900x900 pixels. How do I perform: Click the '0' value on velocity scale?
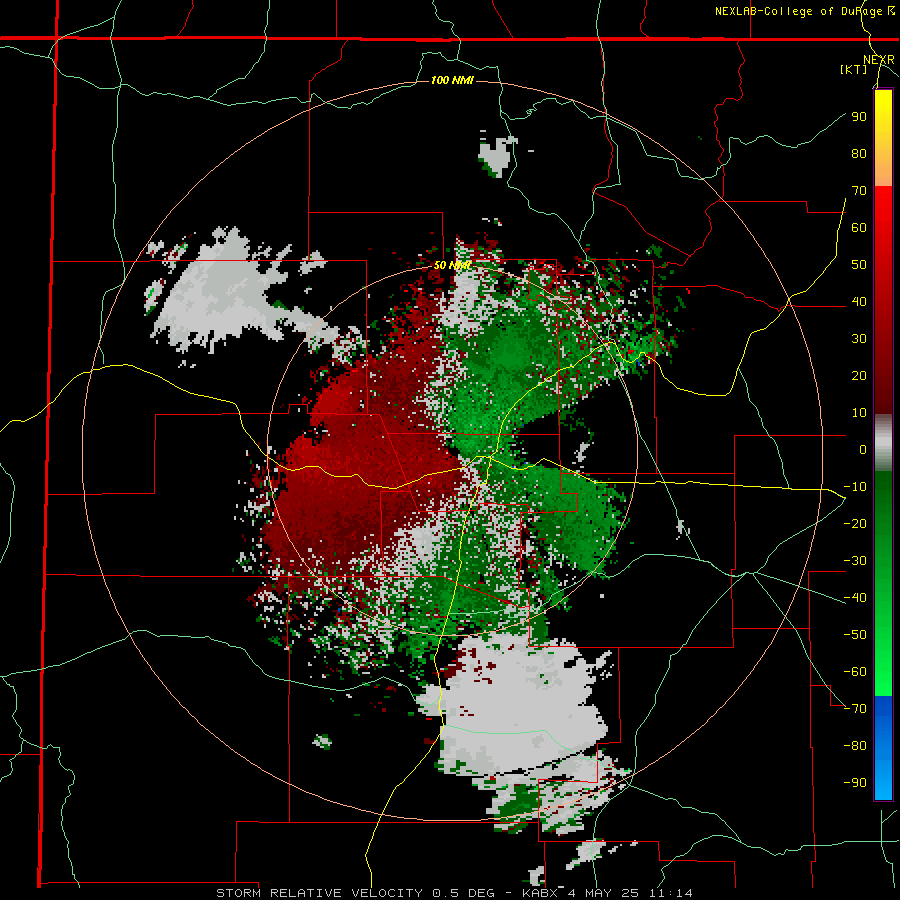[863, 450]
